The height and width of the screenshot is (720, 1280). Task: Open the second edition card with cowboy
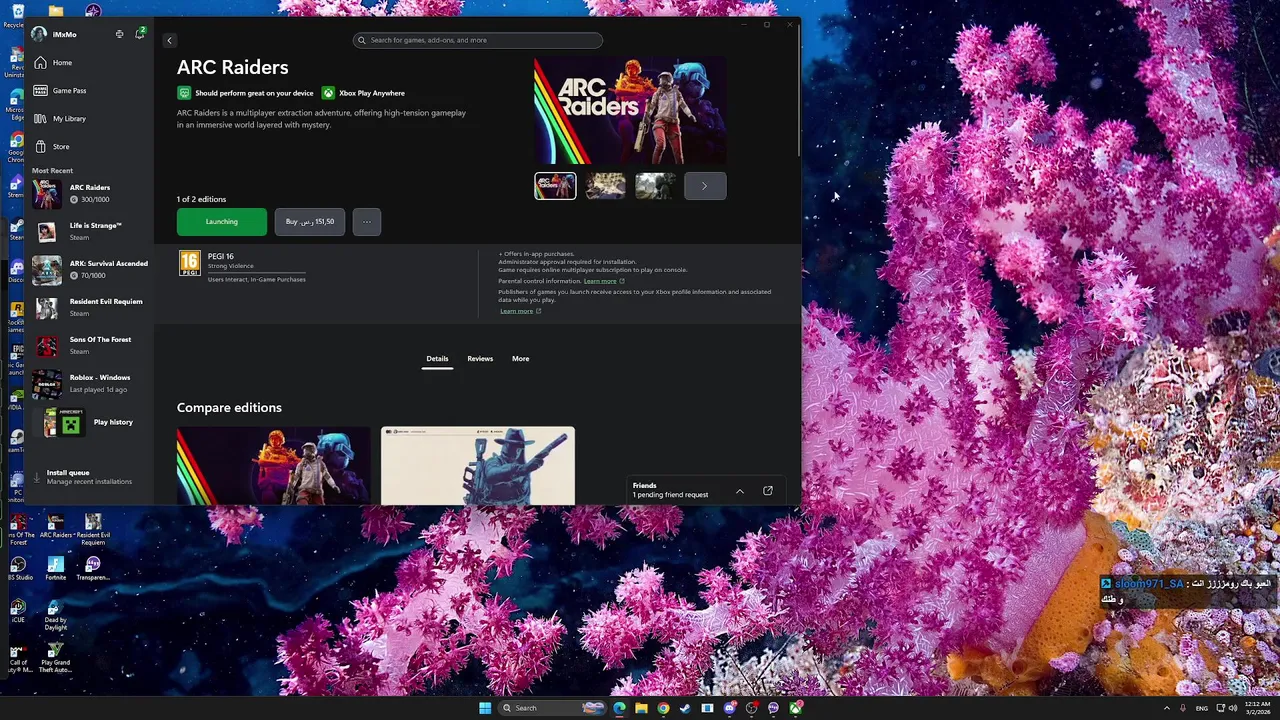coord(478,466)
